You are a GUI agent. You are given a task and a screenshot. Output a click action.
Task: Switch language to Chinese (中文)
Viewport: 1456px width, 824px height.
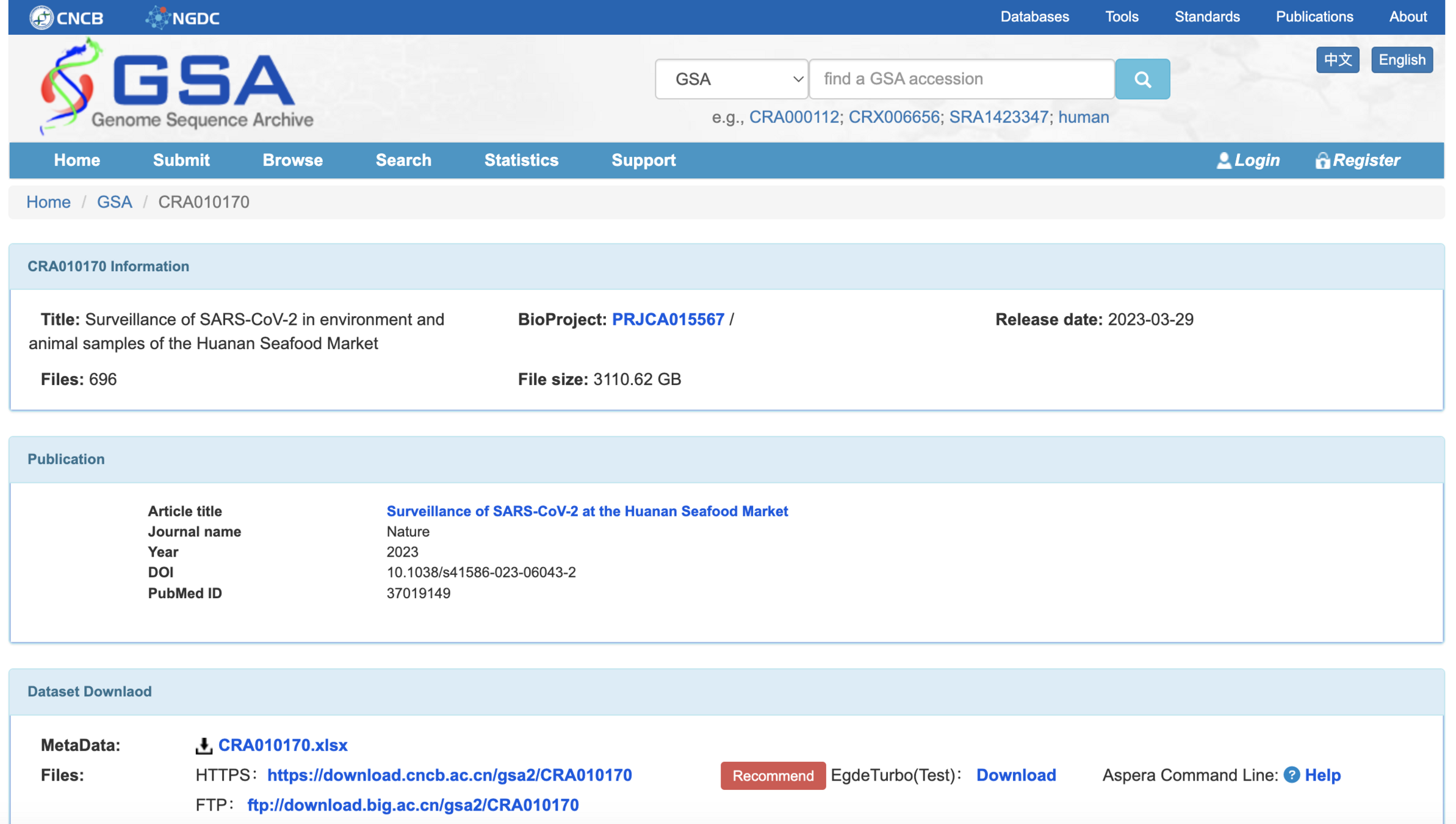pos(1337,60)
